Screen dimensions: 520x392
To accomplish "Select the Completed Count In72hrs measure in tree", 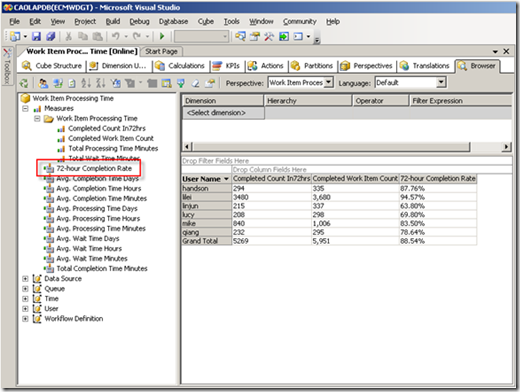I will [x=107, y=128].
